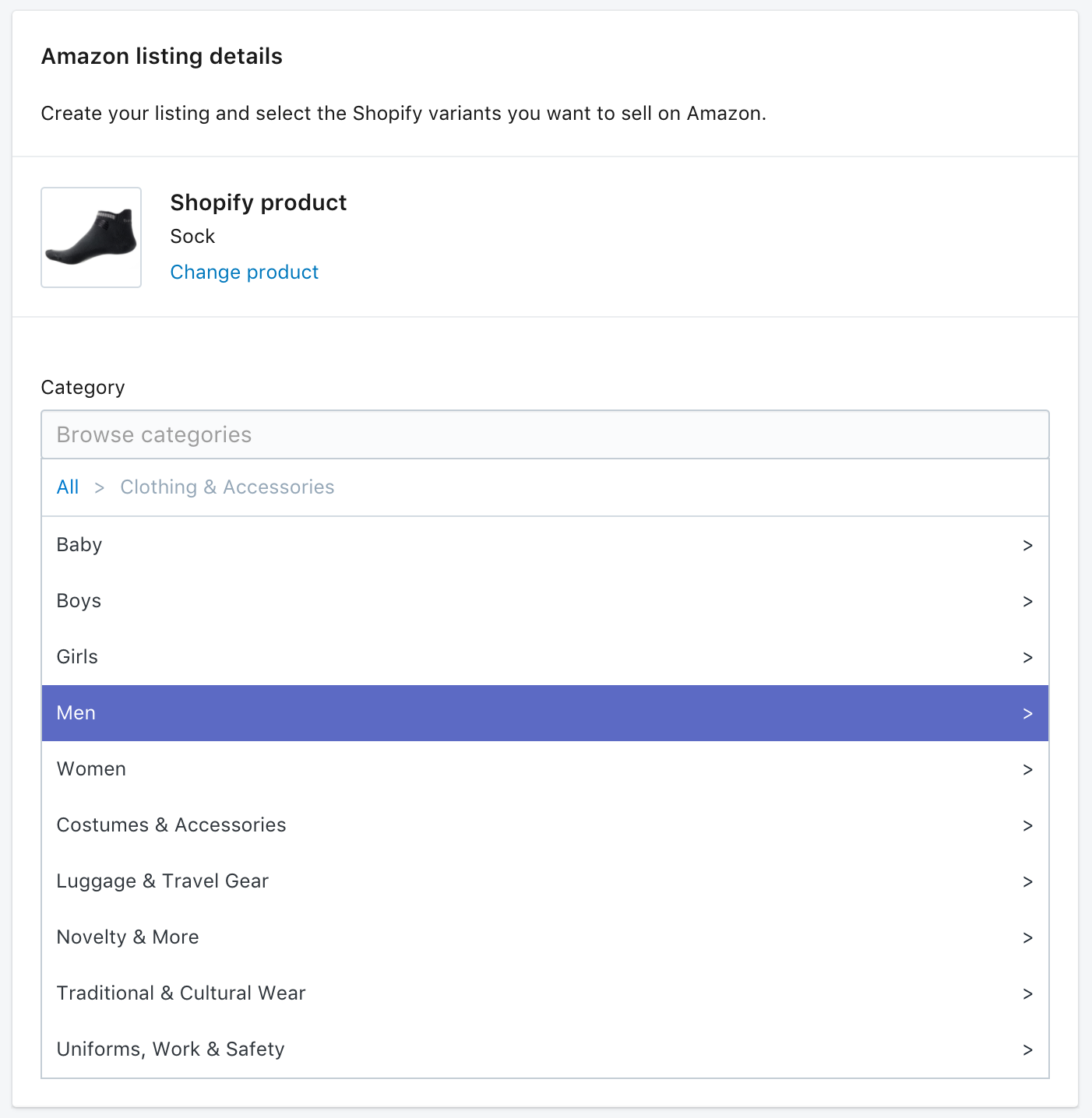Select the Baby category row
The width and height of the screenshot is (1092, 1118).
click(x=312, y=545)
